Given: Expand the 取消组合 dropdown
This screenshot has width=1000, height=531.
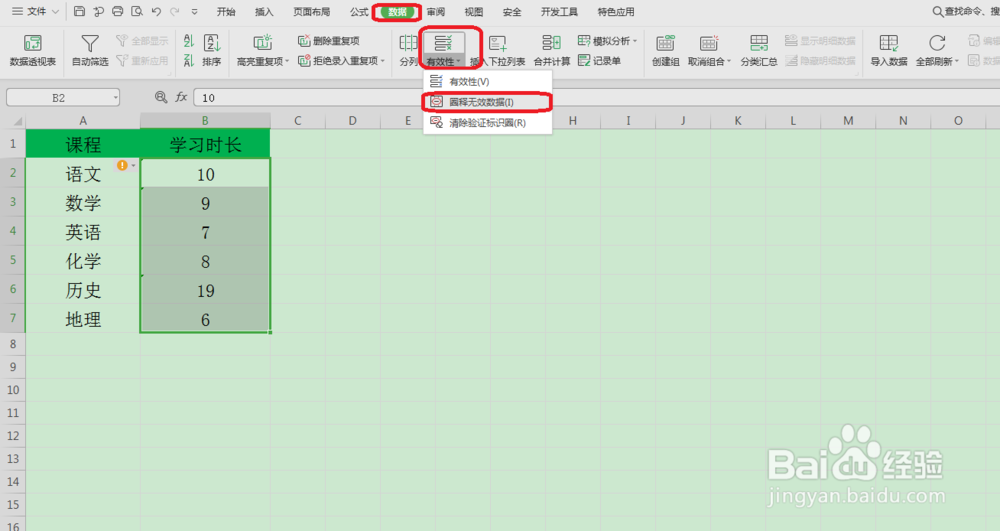Looking at the screenshot, I should [x=729, y=62].
